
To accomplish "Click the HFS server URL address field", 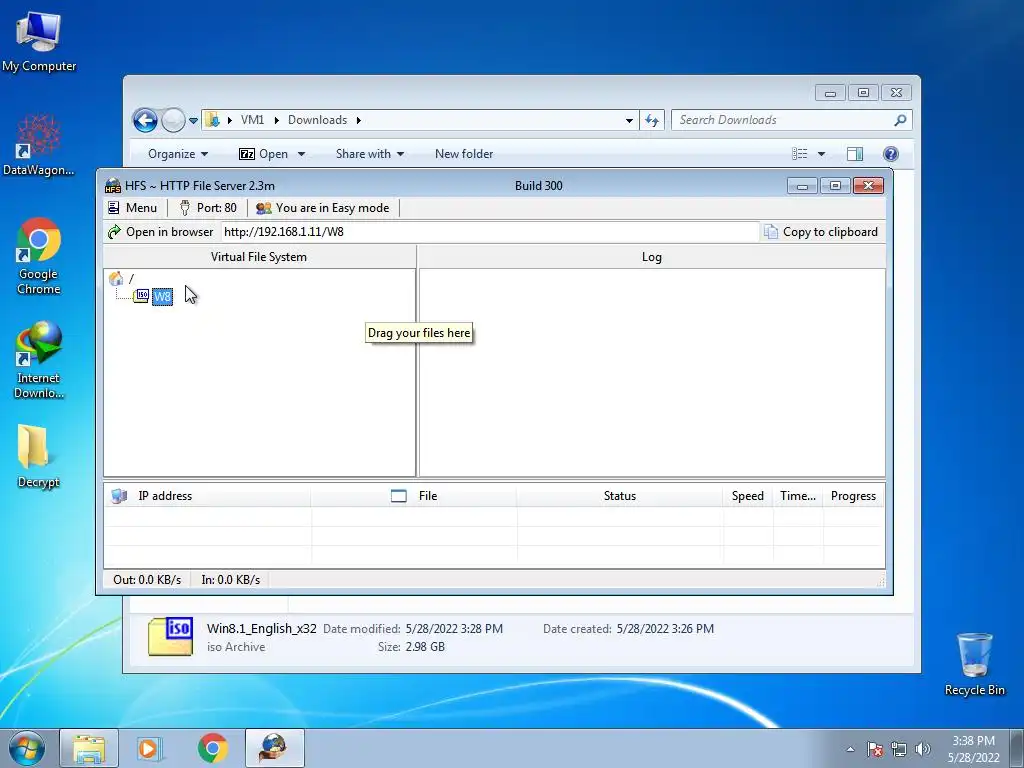I will (x=490, y=232).
